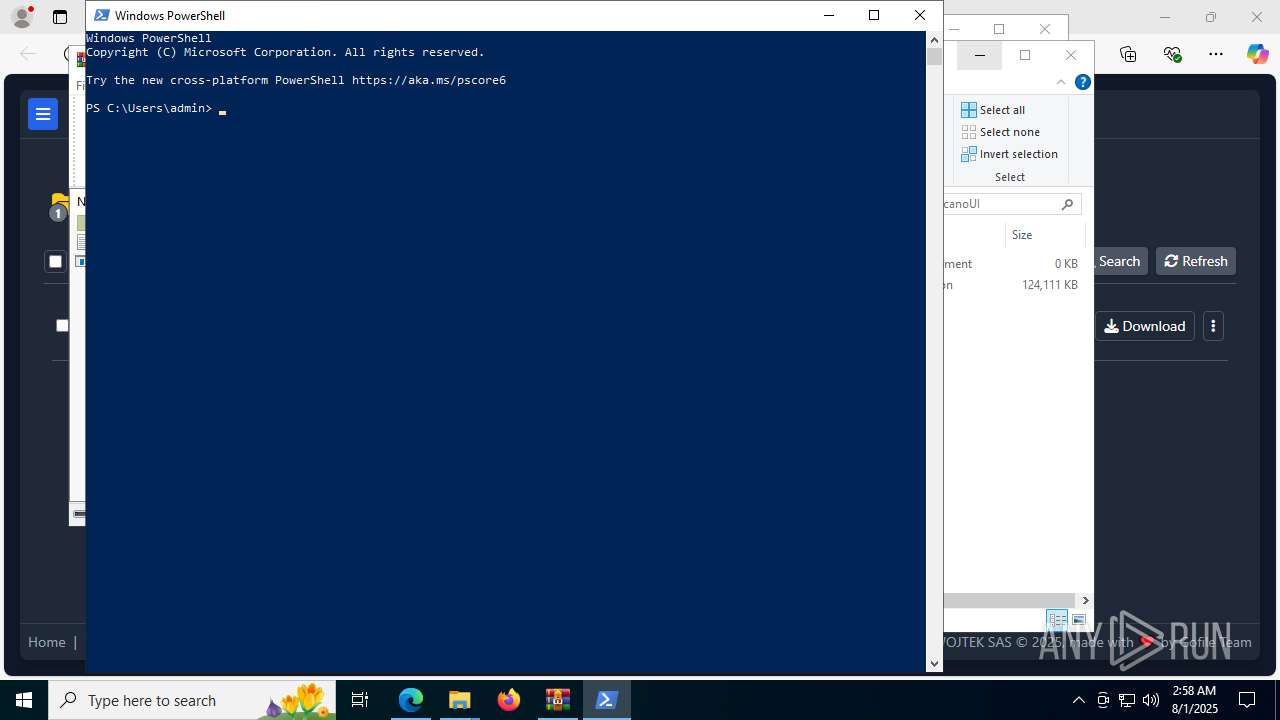The image size is (1280, 720).
Task: Click Invert selection in File Explorer ribbon
Action: tap(1009, 154)
